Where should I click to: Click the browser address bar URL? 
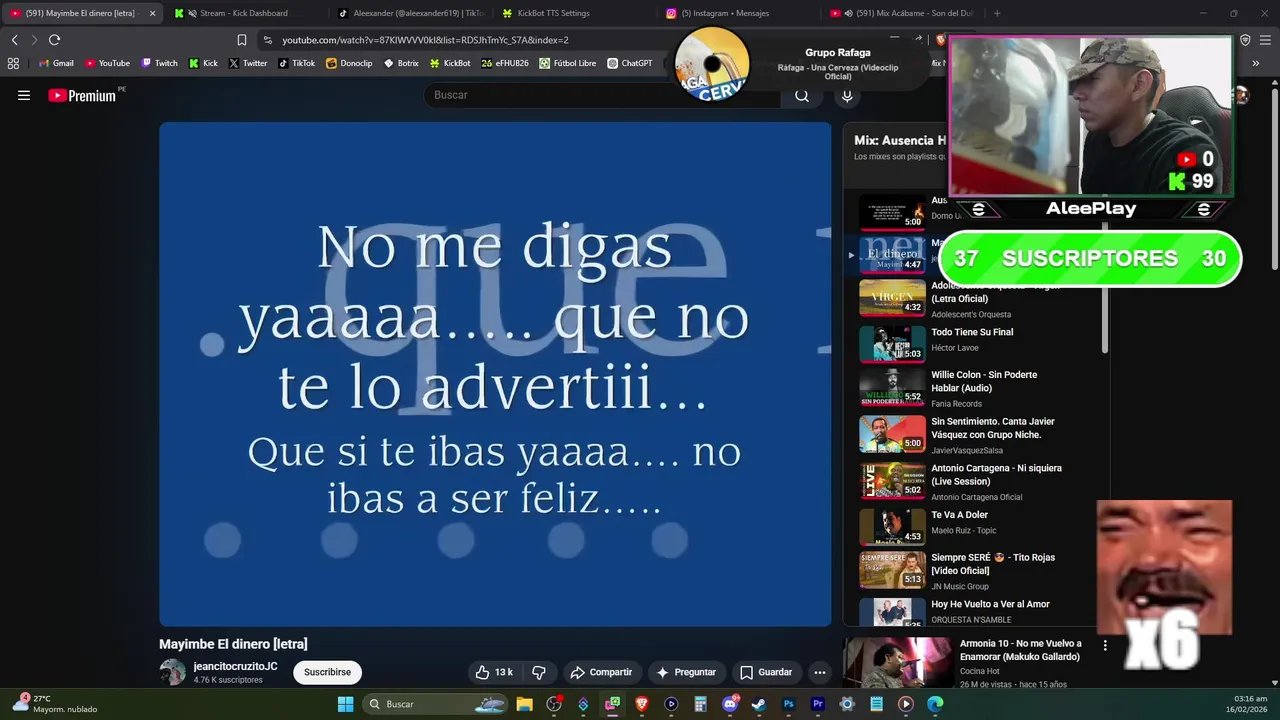point(425,40)
